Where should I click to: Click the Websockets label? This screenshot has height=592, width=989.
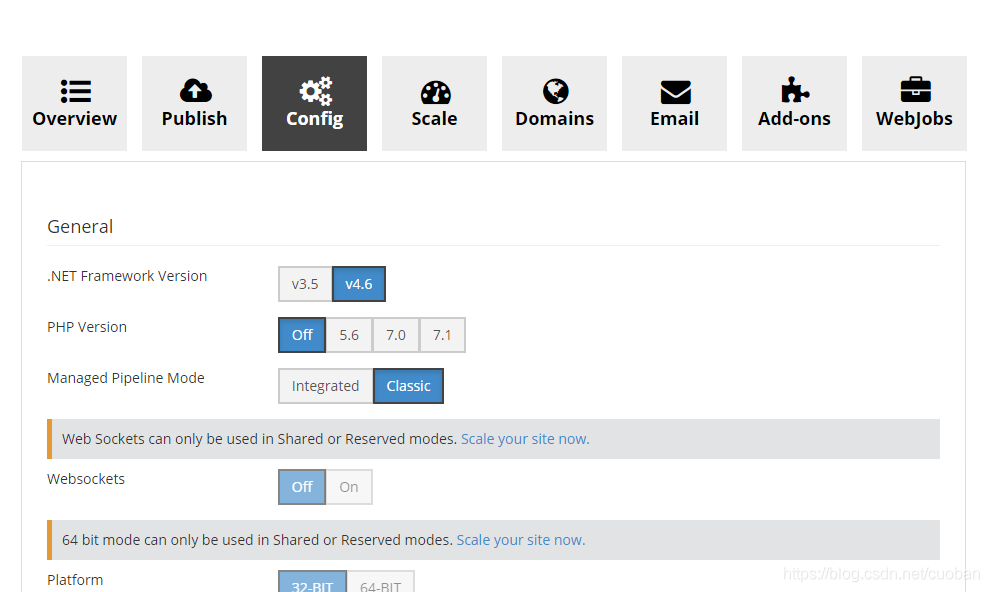pos(86,479)
